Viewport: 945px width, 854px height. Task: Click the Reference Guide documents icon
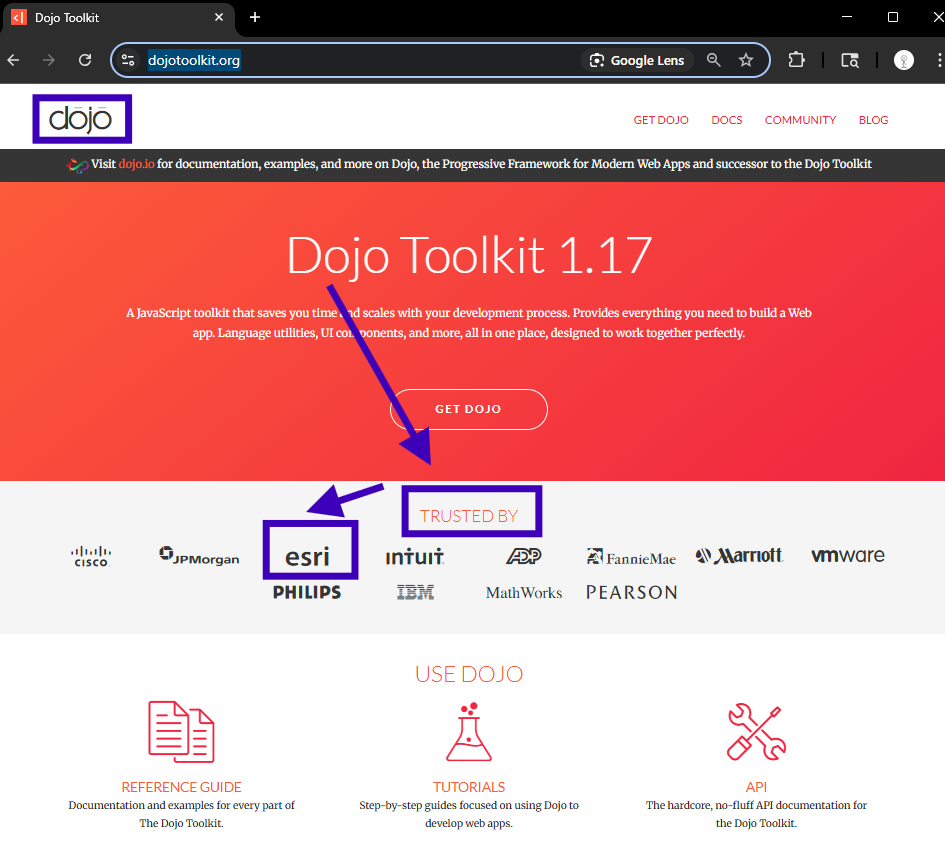181,732
